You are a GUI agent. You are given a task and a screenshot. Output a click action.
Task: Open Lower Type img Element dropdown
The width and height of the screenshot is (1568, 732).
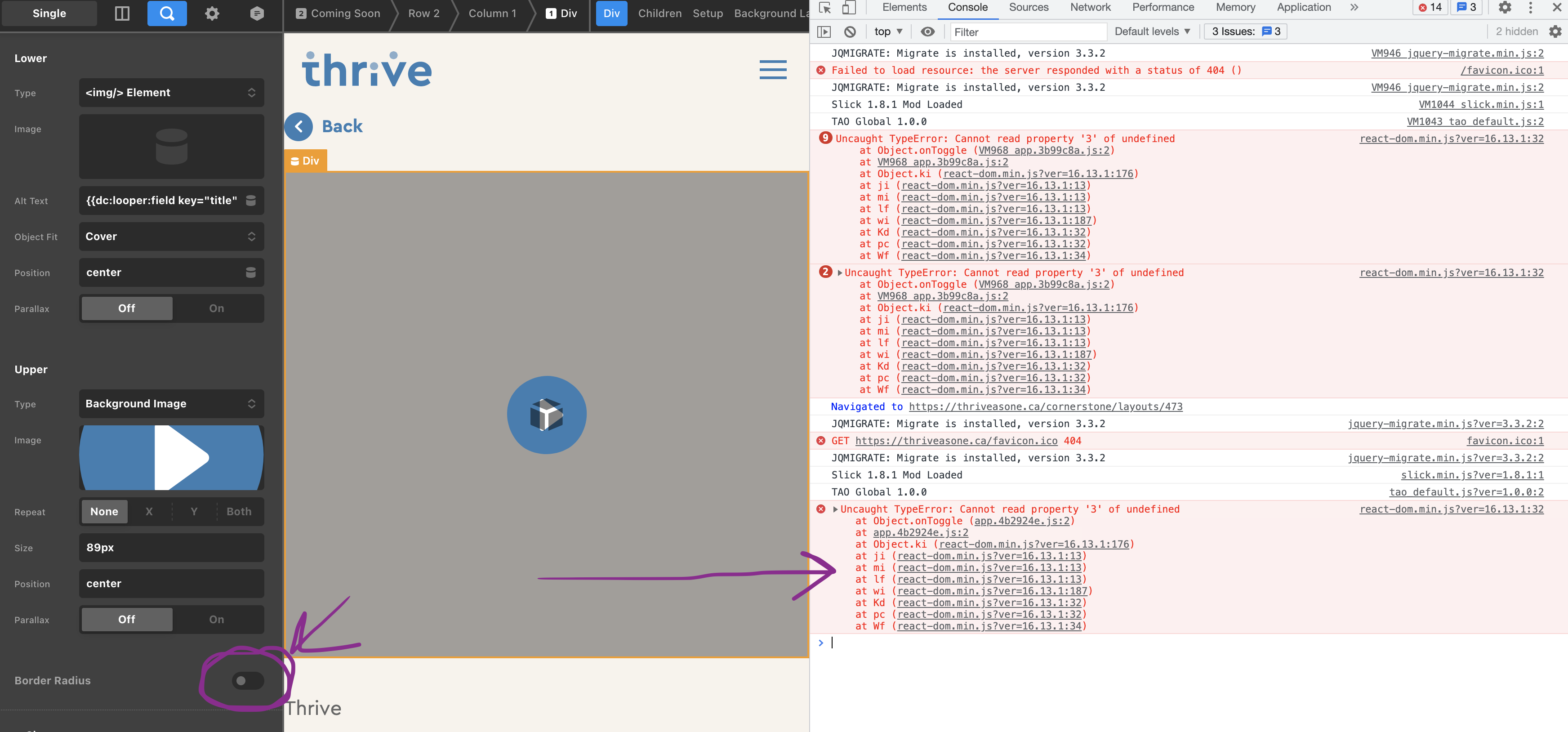click(171, 93)
